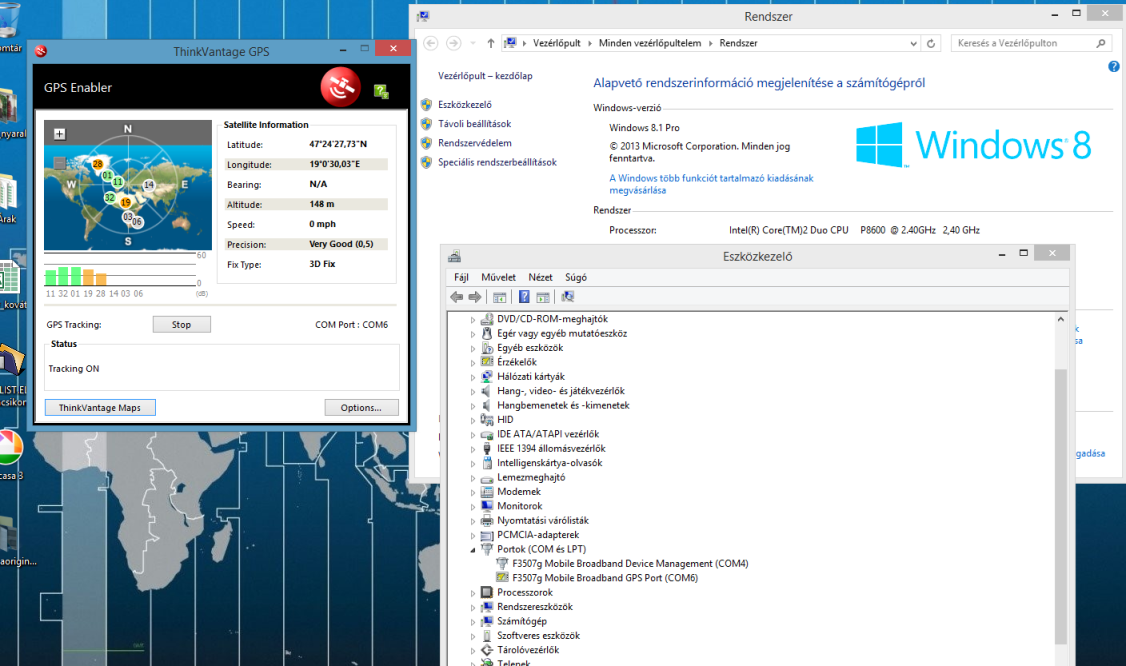Click the DVD/CD-ROM-meghajtók device icon
This screenshot has width=1126, height=666.
pos(487,319)
